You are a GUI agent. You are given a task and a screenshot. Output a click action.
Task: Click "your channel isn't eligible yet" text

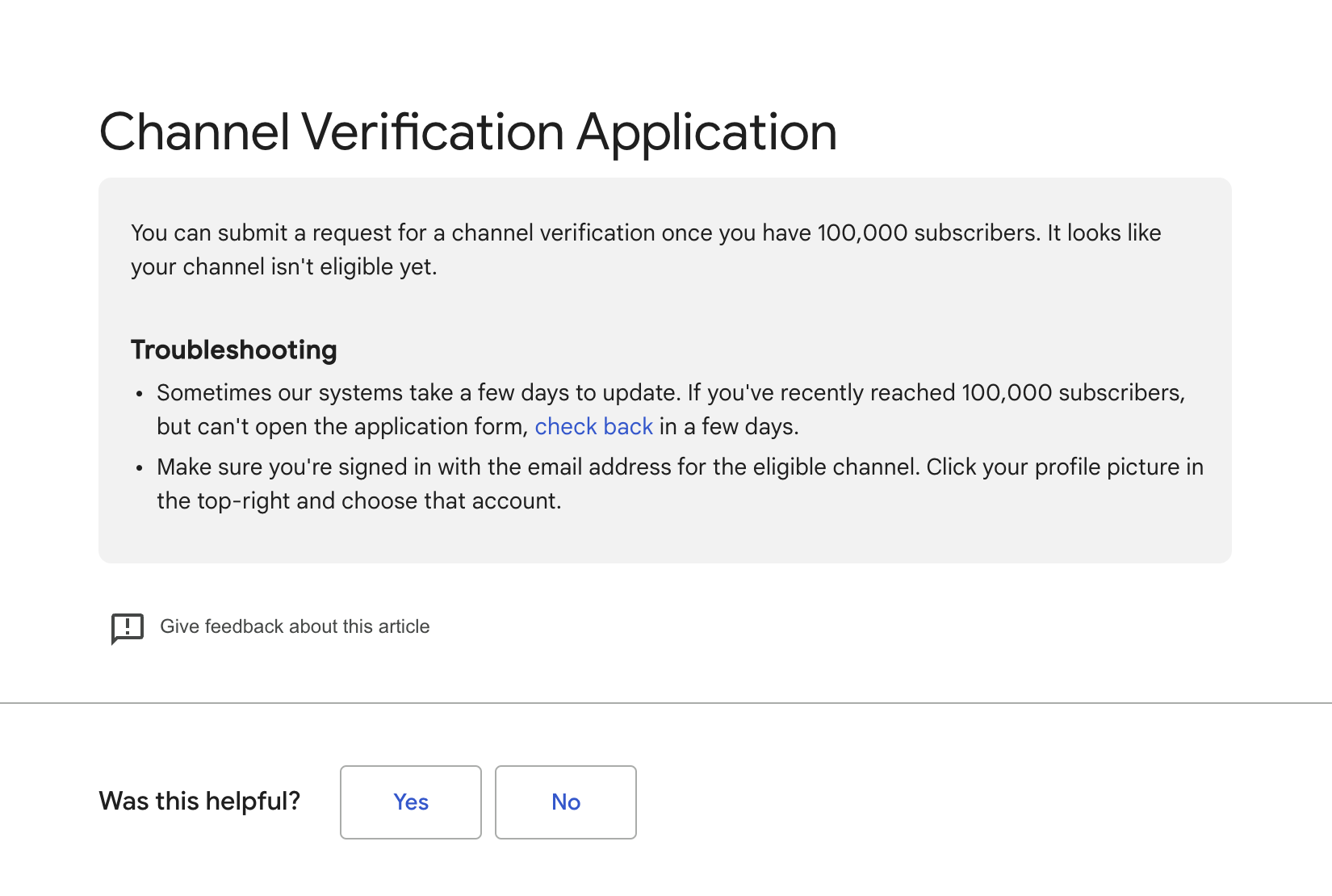(x=284, y=266)
